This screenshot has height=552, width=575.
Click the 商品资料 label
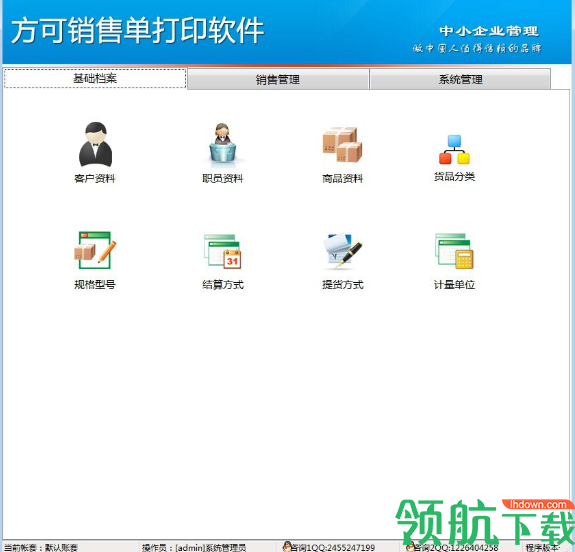[x=342, y=179]
